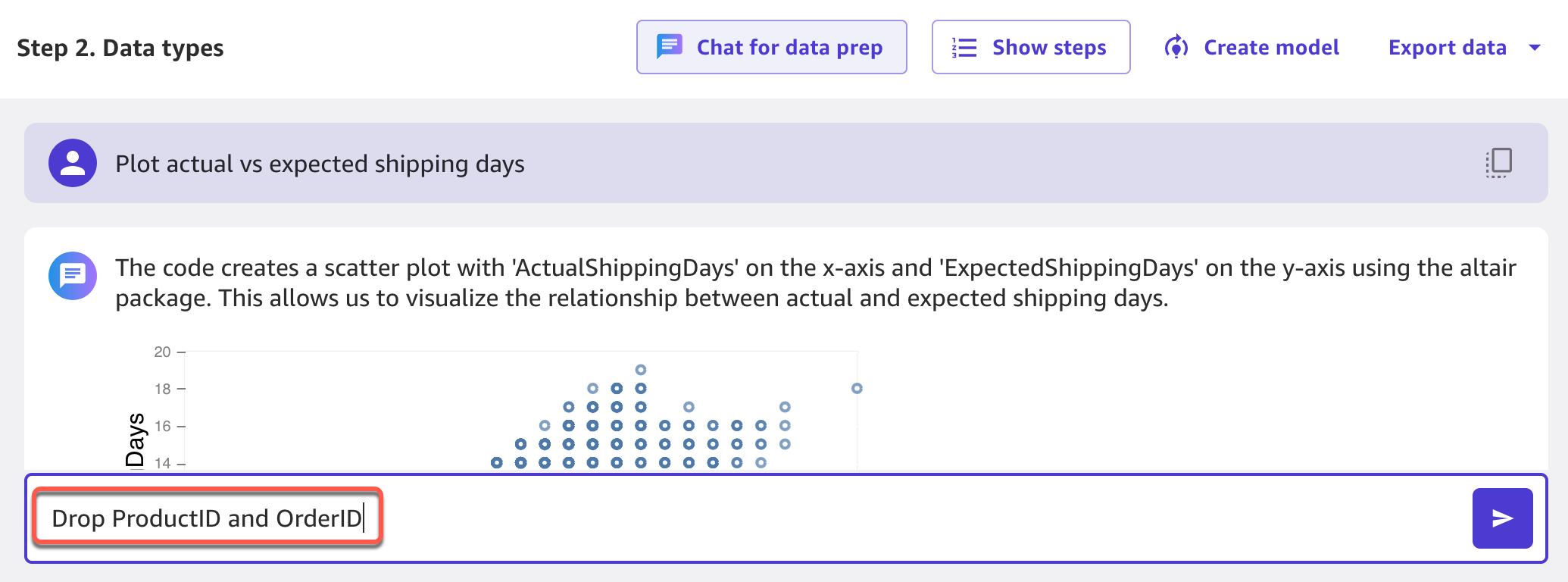Click the Export data label
Image resolution: width=1568 pixels, height=582 pixels.
point(1447,48)
